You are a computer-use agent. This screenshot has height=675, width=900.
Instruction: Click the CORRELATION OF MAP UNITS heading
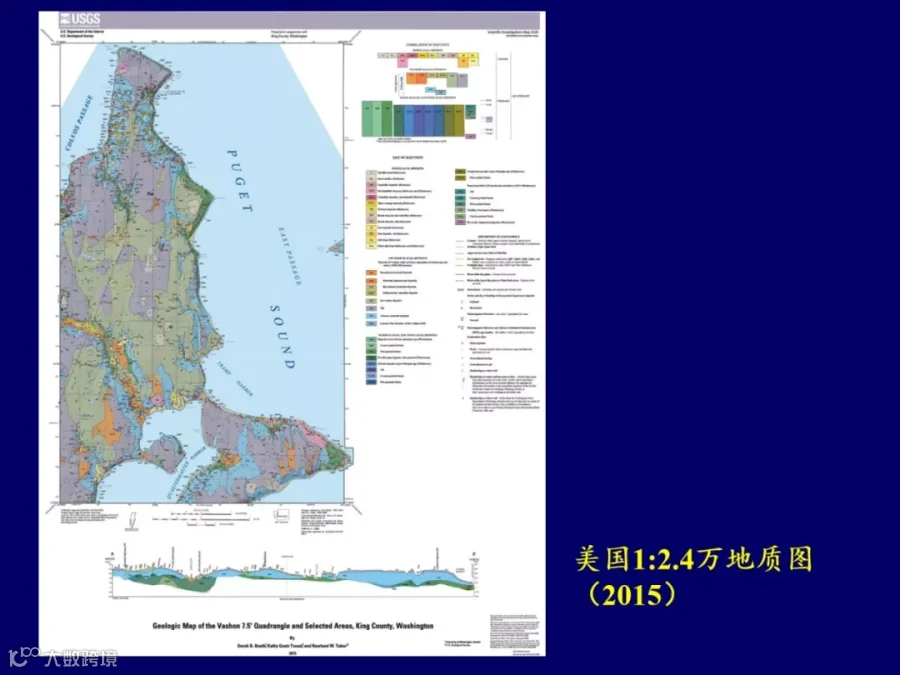428,44
